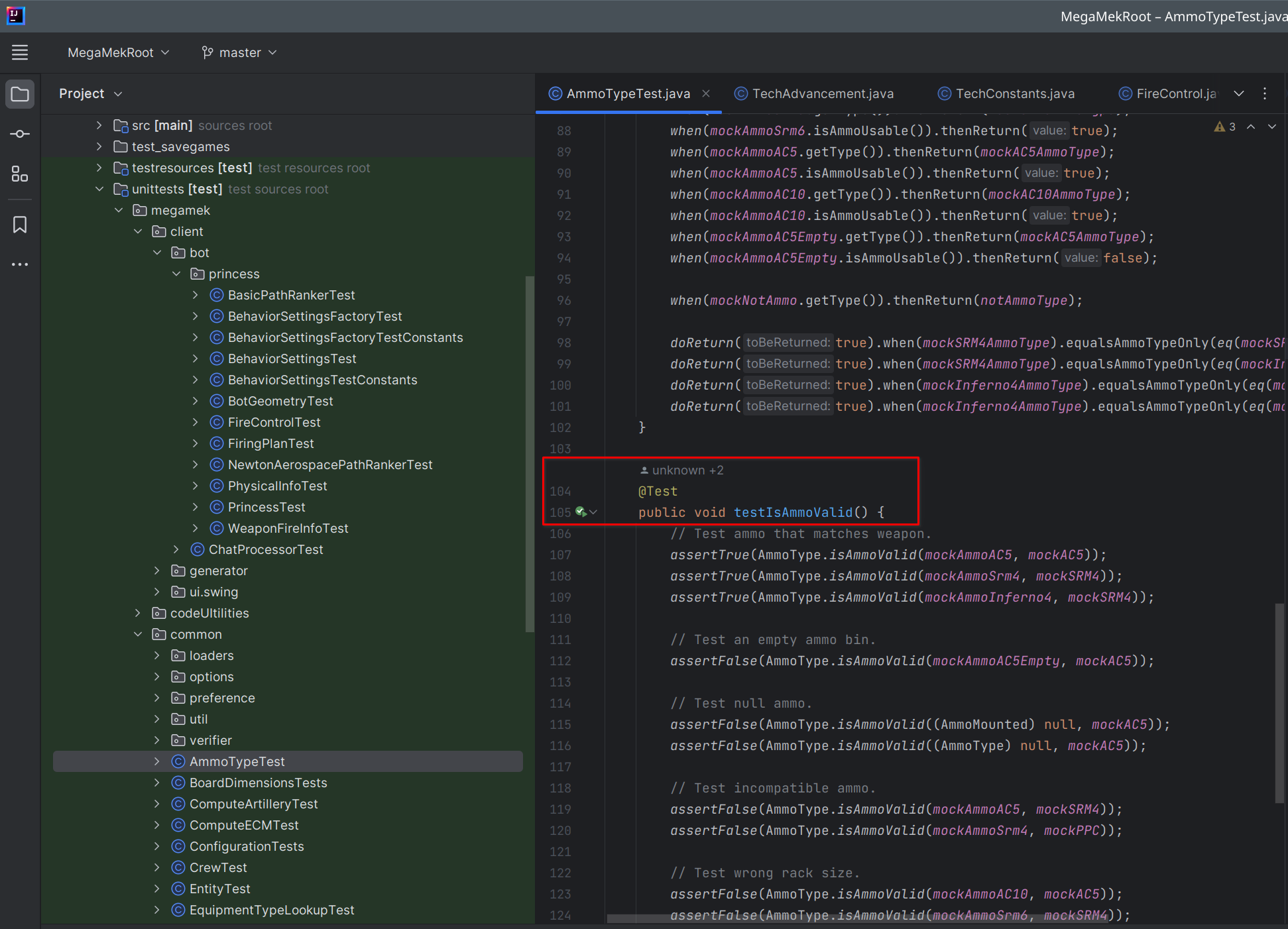Screen dimensions: 1288x929
Task: Expand the BasicPathRankerTest node
Action: [x=195, y=295]
